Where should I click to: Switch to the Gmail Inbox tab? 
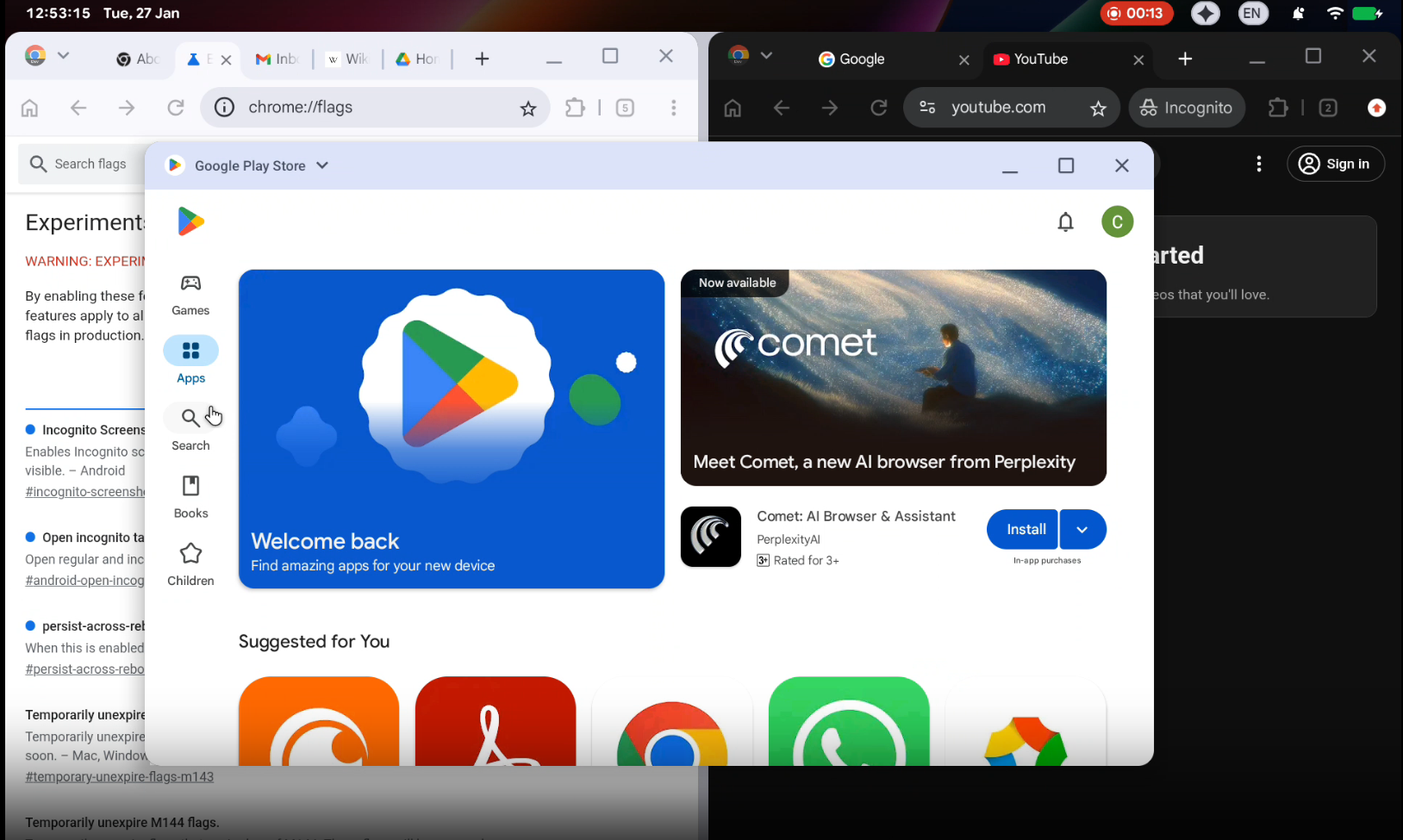(277, 59)
